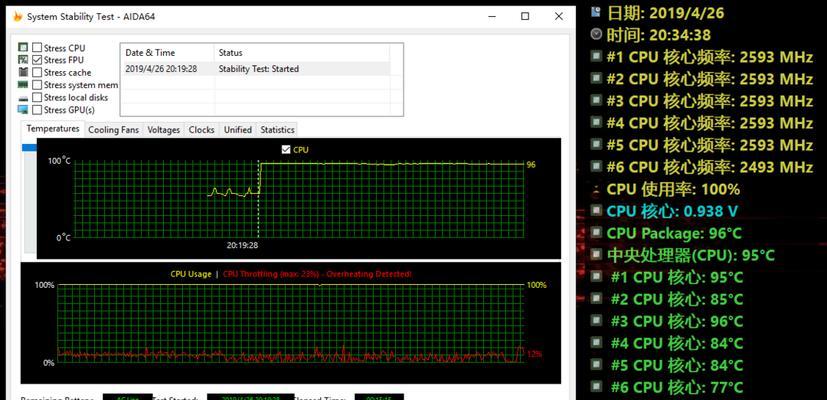827x400 pixels.
Task: Click the icon beside #4 CPU 核心 84°C
Action: click(x=596, y=342)
